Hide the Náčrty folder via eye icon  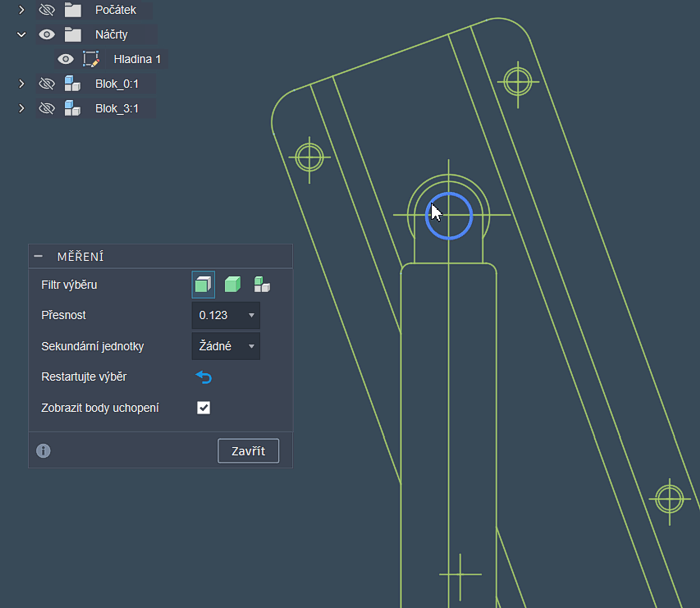(x=46, y=34)
